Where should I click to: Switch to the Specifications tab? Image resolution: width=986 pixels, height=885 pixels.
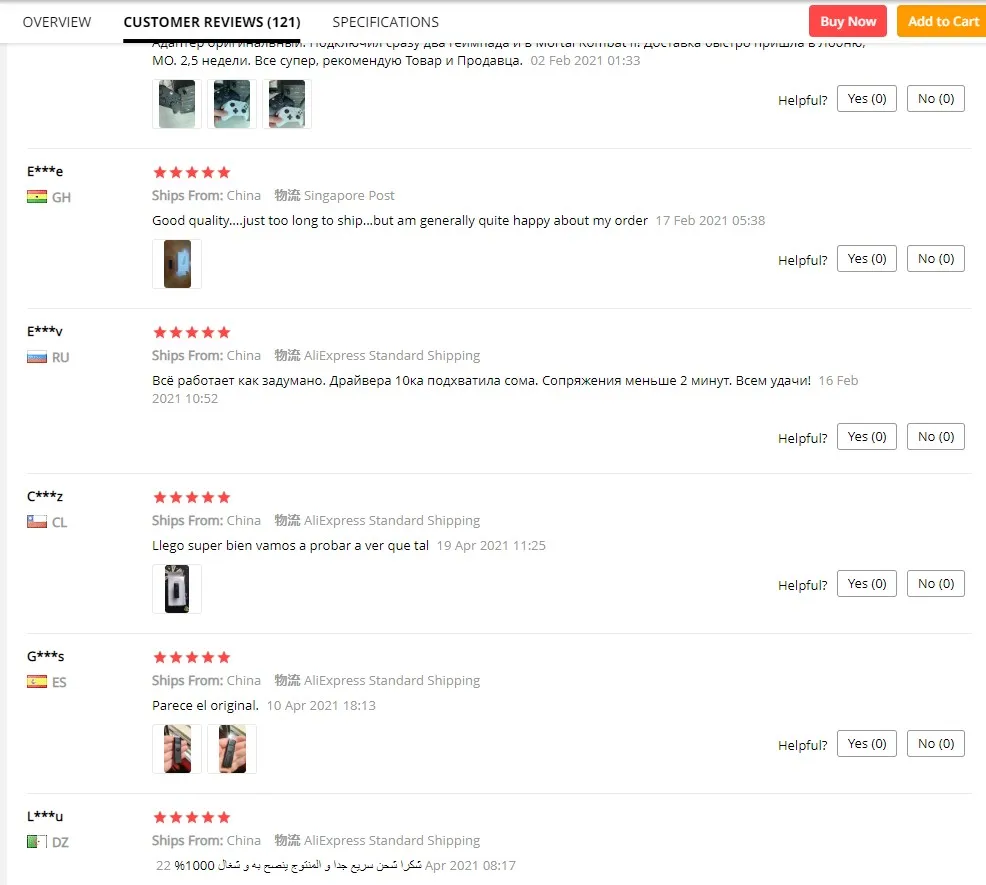(x=385, y=22)
